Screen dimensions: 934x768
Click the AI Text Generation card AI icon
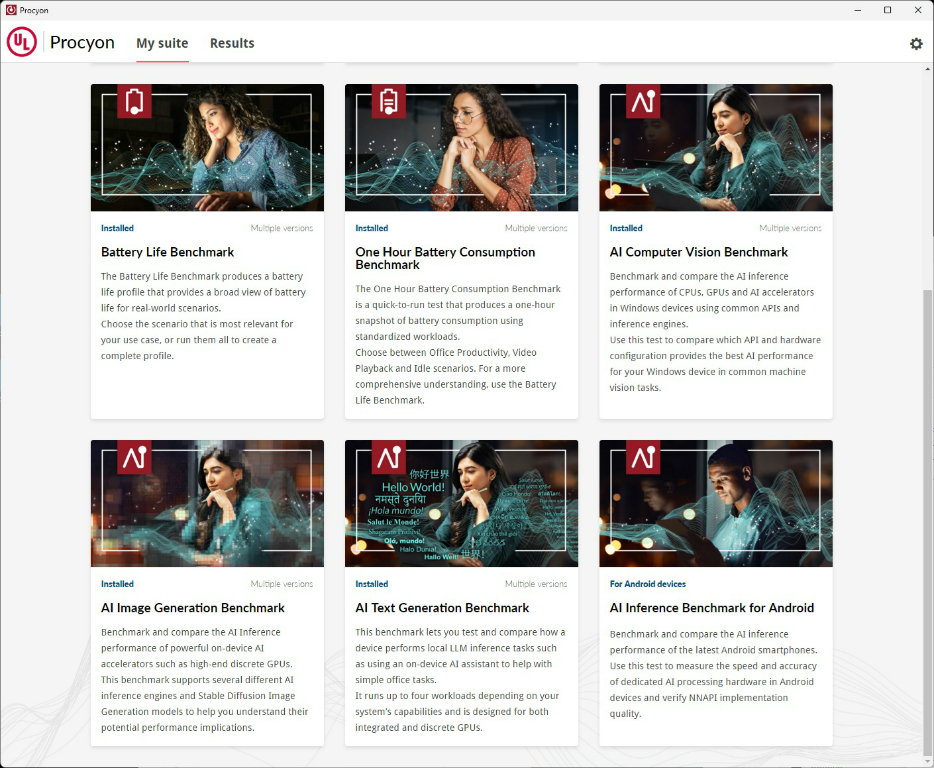pyautogui.click(x=388, y=457)
